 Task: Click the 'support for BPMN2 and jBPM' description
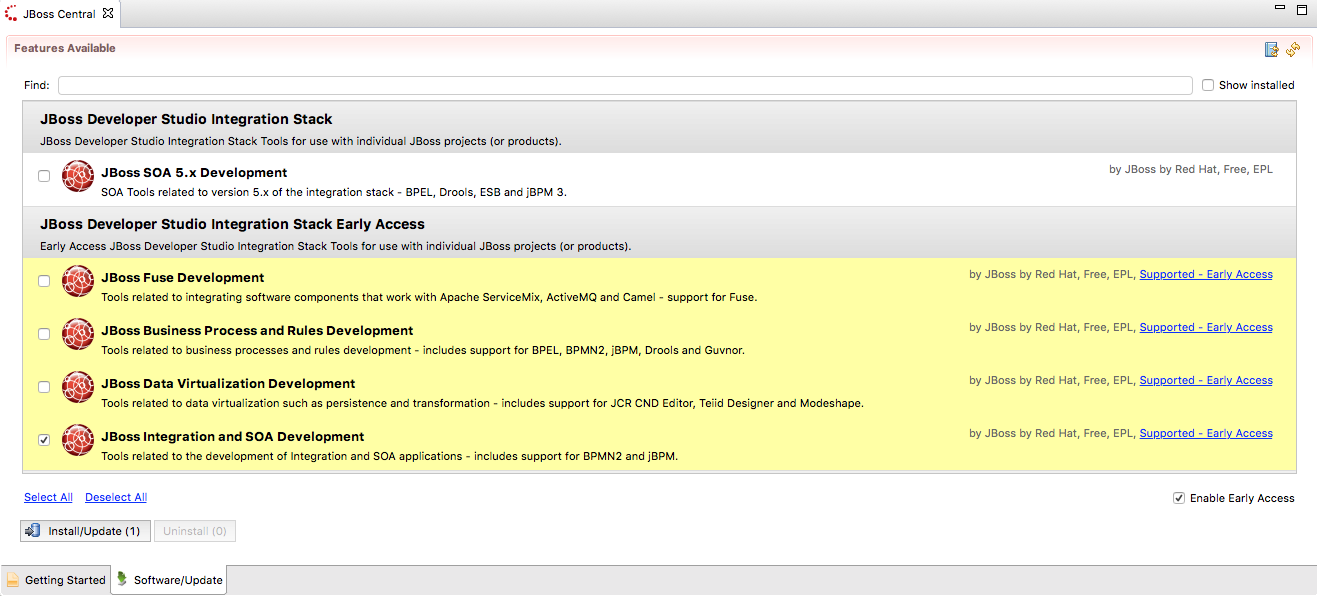(x=390, y=456)
